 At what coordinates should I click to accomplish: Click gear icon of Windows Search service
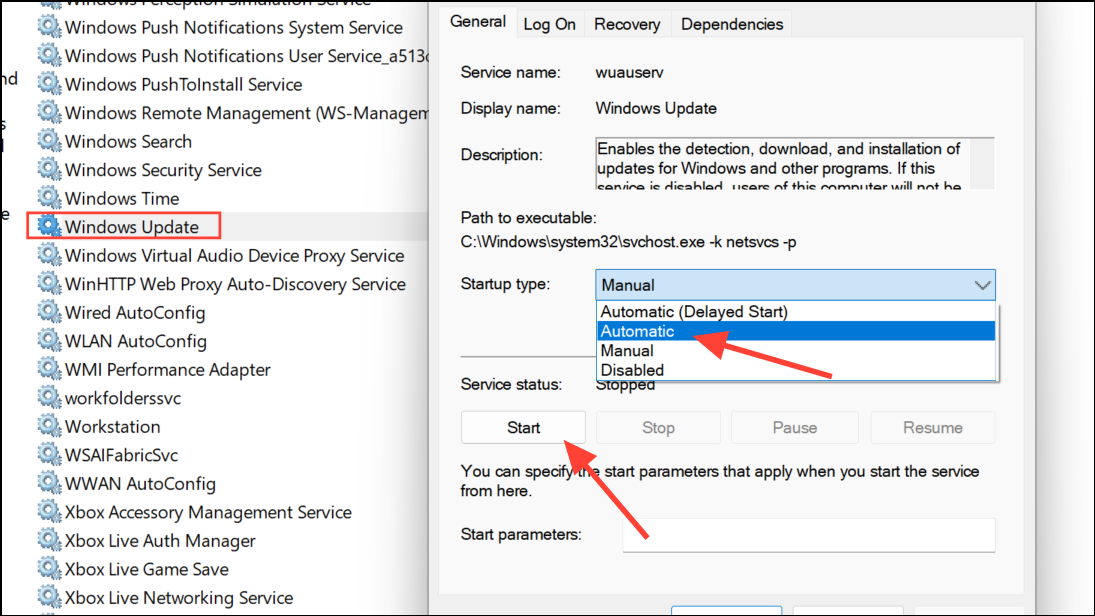pyautogui.click(x=49, y=141)
